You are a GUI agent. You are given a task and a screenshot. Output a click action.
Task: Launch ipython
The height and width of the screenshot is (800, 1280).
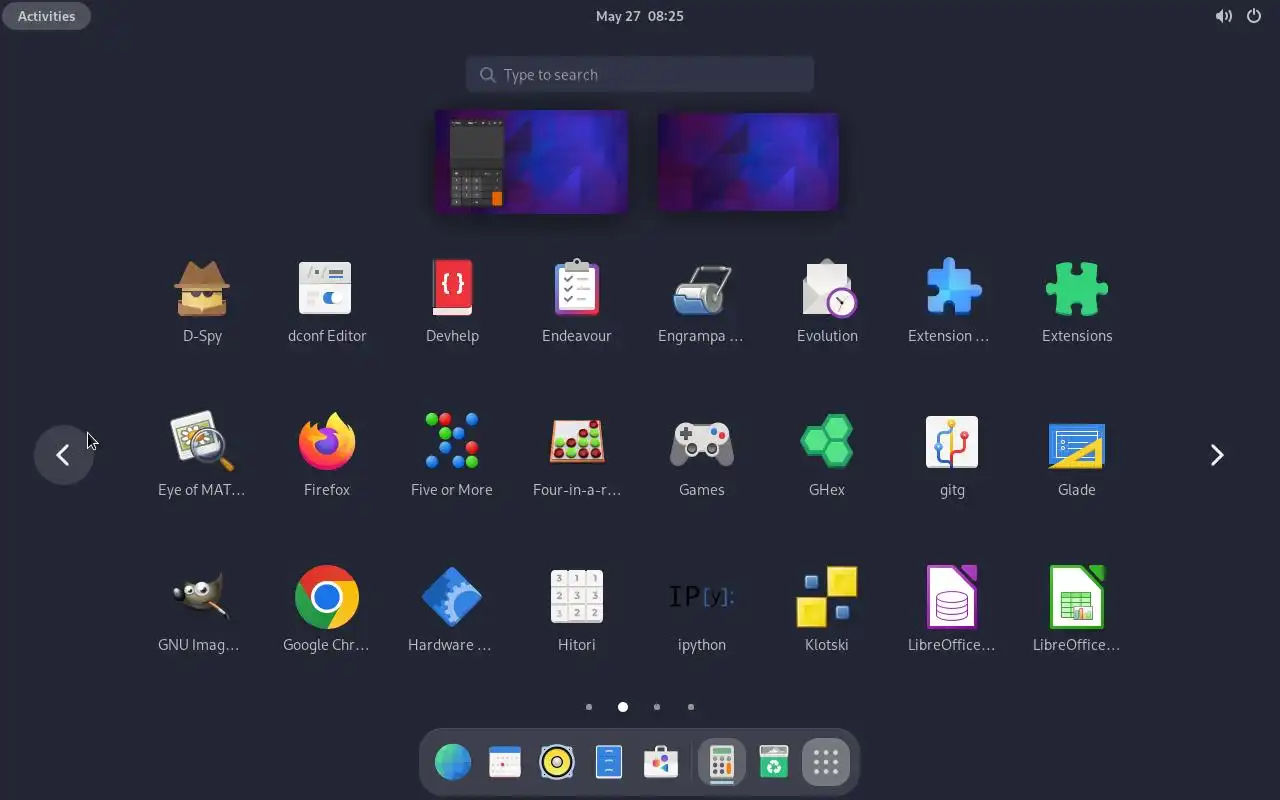[x=702, y=611]
